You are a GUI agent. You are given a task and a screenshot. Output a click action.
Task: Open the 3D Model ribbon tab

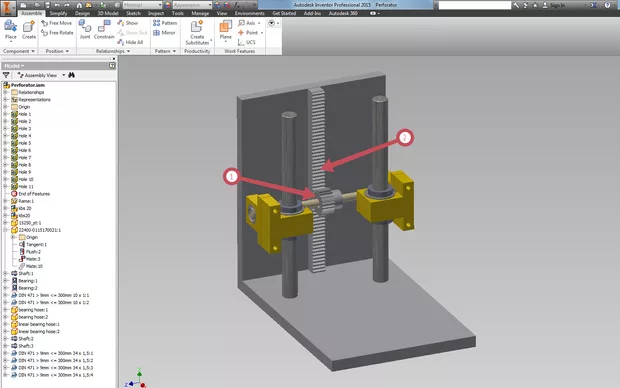coord(108,13)
